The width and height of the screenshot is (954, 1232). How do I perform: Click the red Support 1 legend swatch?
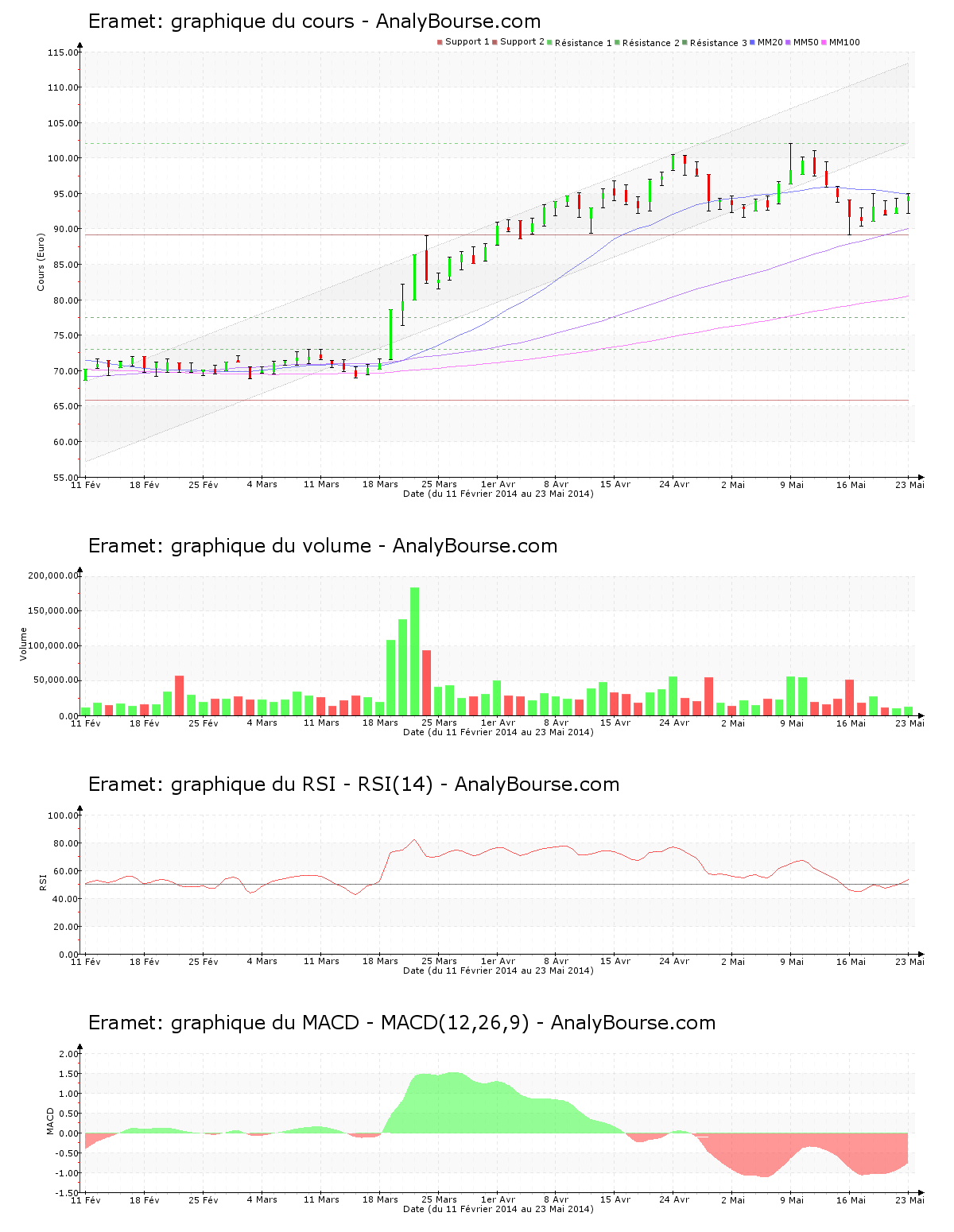pos(440,42)
